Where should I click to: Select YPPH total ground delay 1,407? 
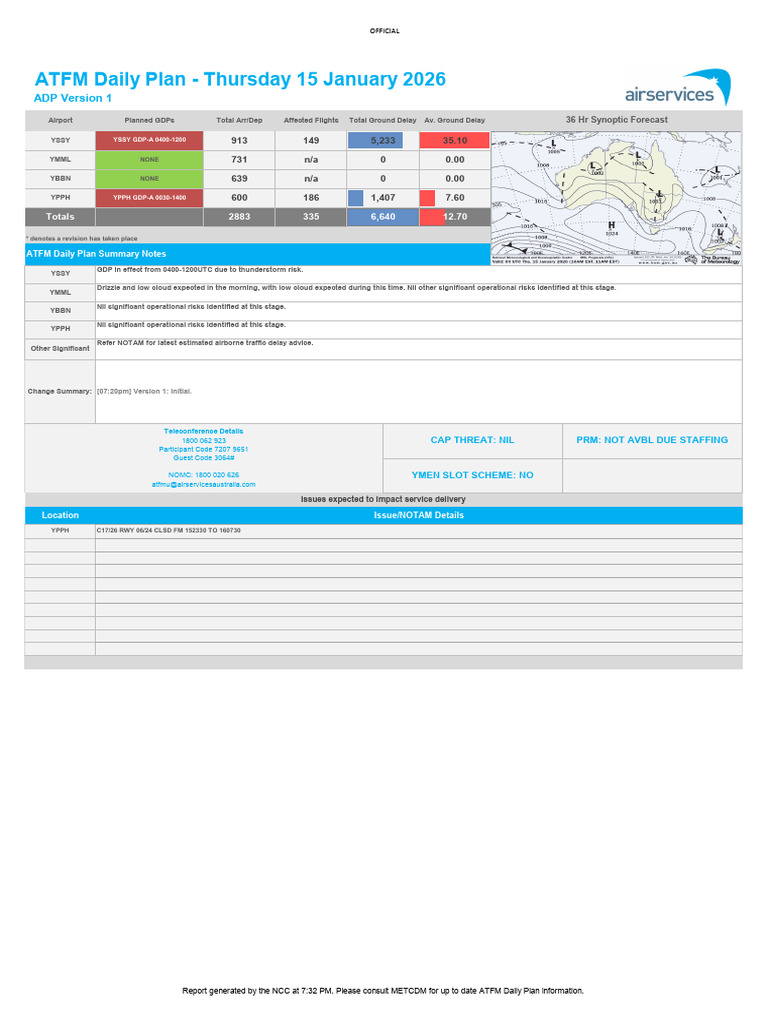383,198
